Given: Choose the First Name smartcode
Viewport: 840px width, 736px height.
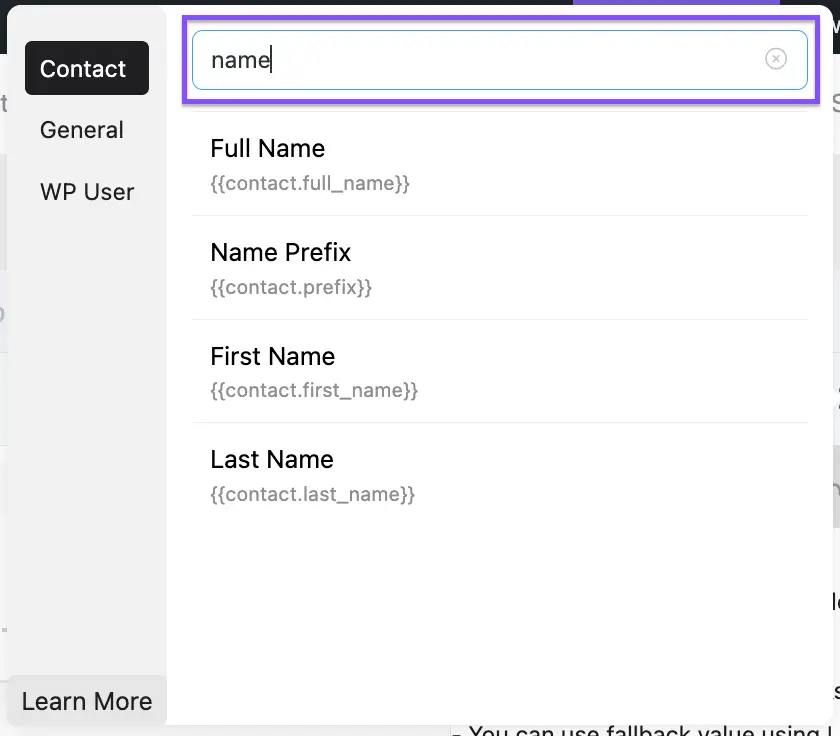Looking at the screenshot, I should pos(499,372).
